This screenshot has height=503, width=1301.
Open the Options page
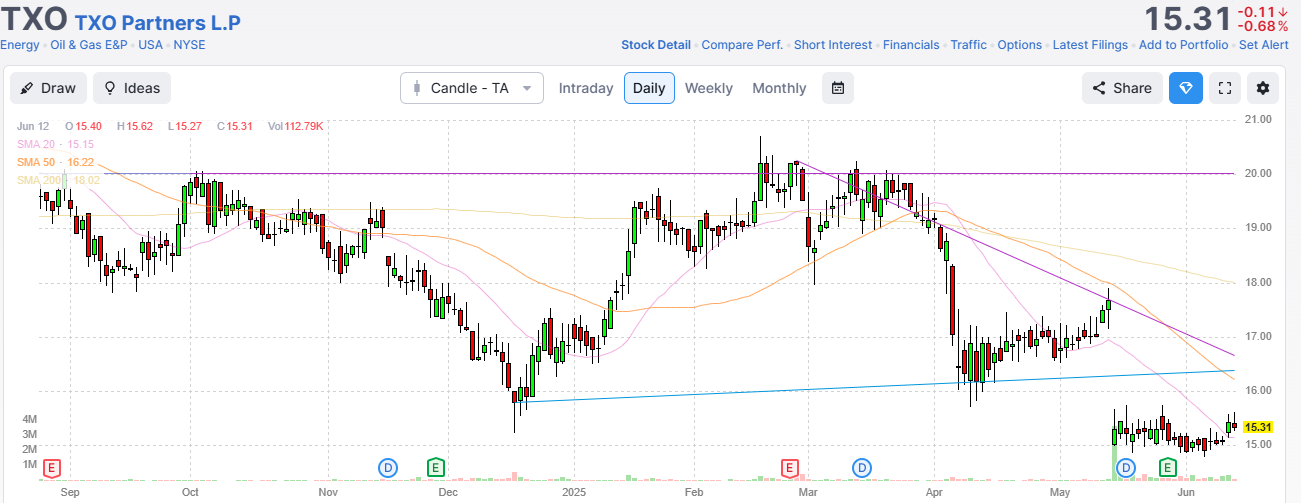tap(1020, 45)
